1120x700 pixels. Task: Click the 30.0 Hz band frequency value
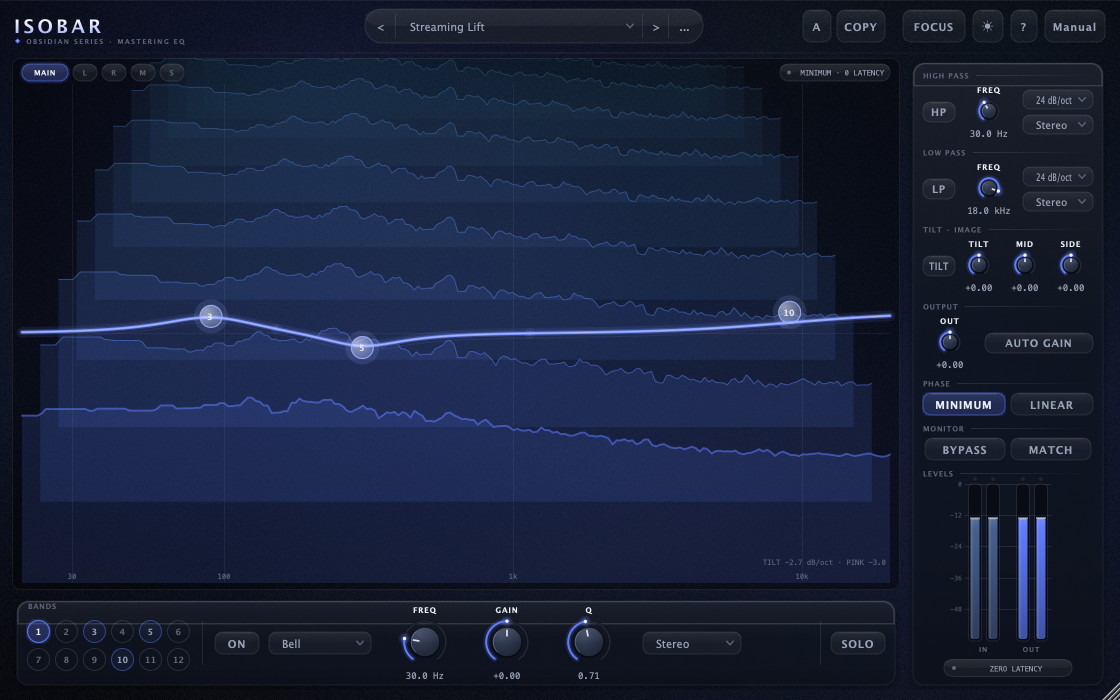(x=425, y=675)
